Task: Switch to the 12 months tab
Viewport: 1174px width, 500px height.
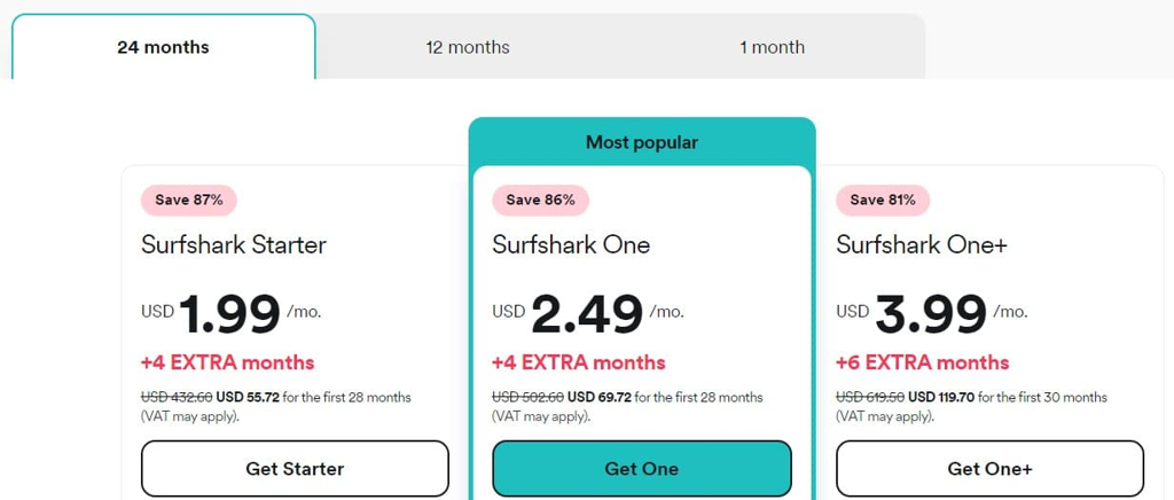Action: coord(467,47)
